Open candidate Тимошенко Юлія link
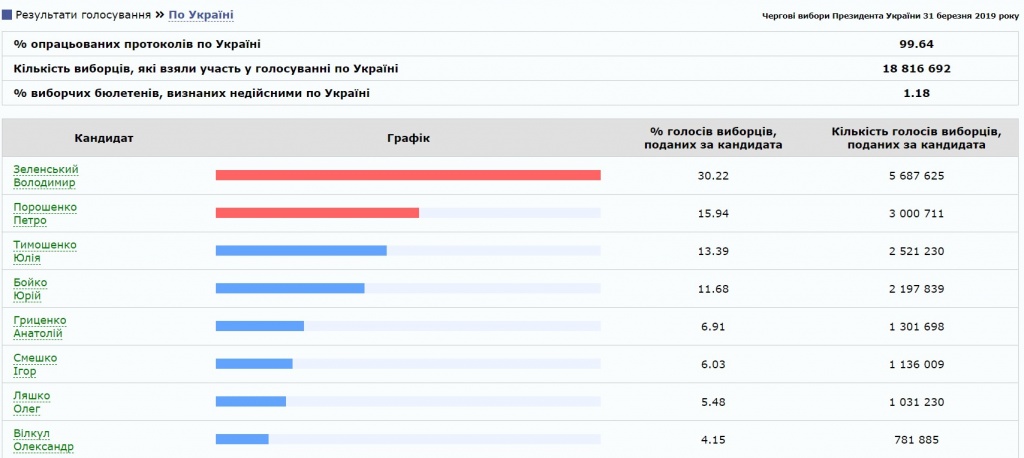The width and height of the screenshot is (1024, 458). tap(45, 252)
